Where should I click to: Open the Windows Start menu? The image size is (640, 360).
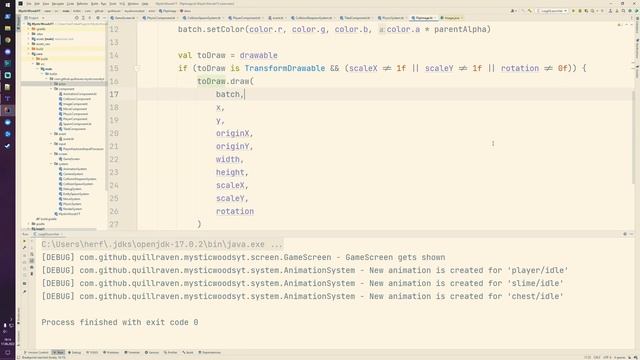(x=7, y=5)
